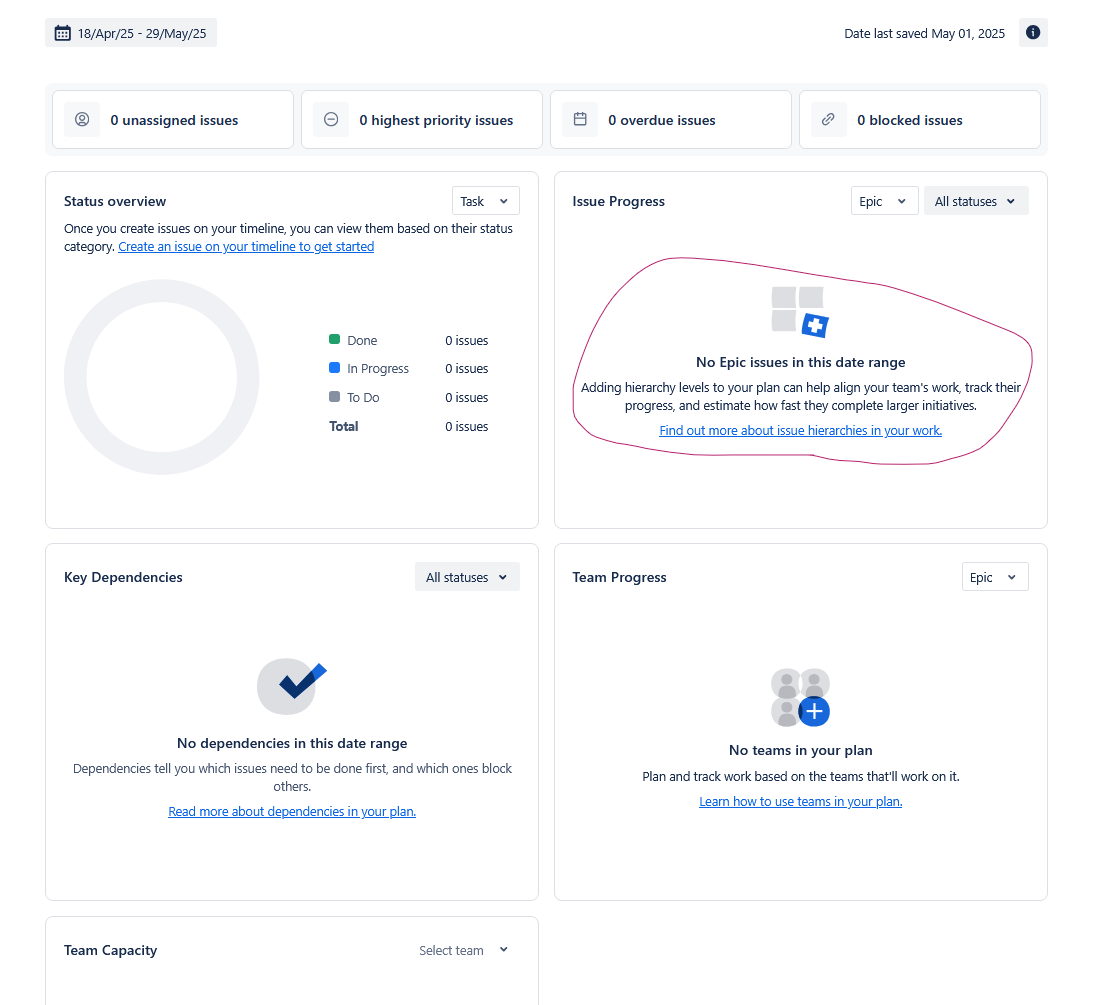
Task: Open the All statuses dropdown in Key Dependencies
Action: click(467, 576)
